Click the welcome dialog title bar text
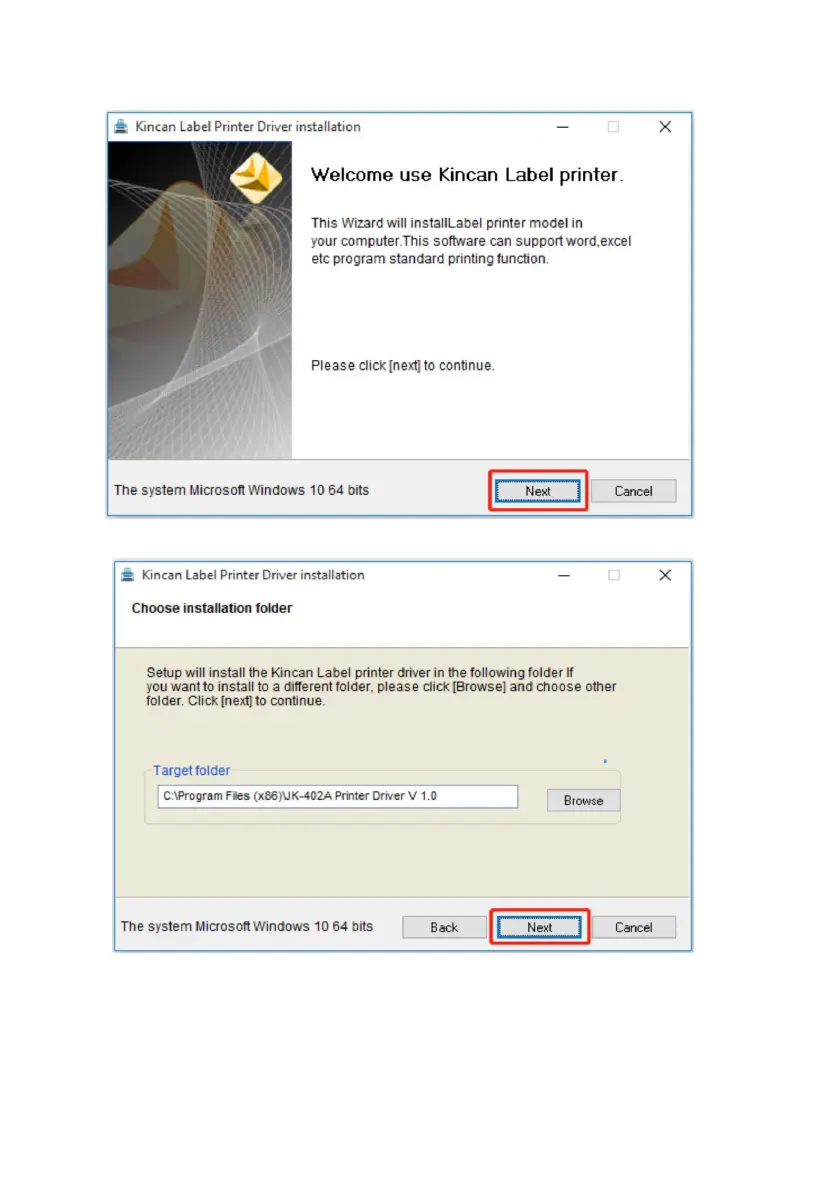The height and width of the screenshot is (1190, 838). [247, 127]
